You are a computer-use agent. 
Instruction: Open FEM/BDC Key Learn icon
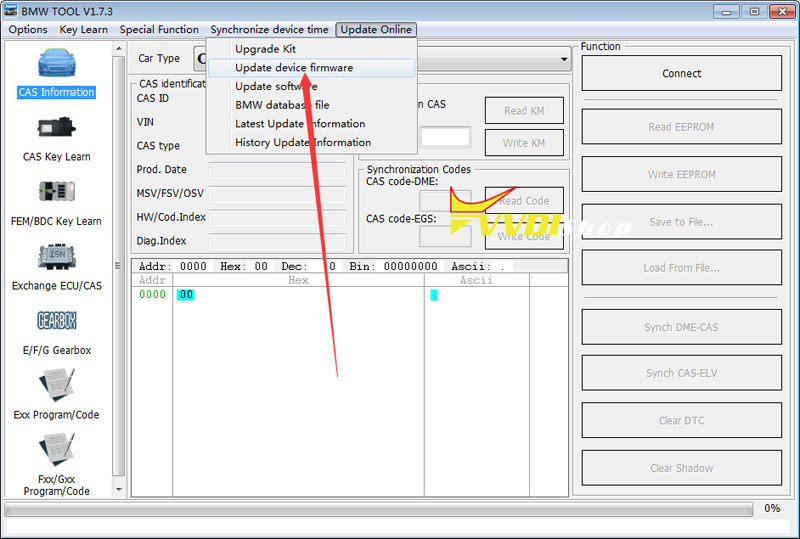[57, 191]
